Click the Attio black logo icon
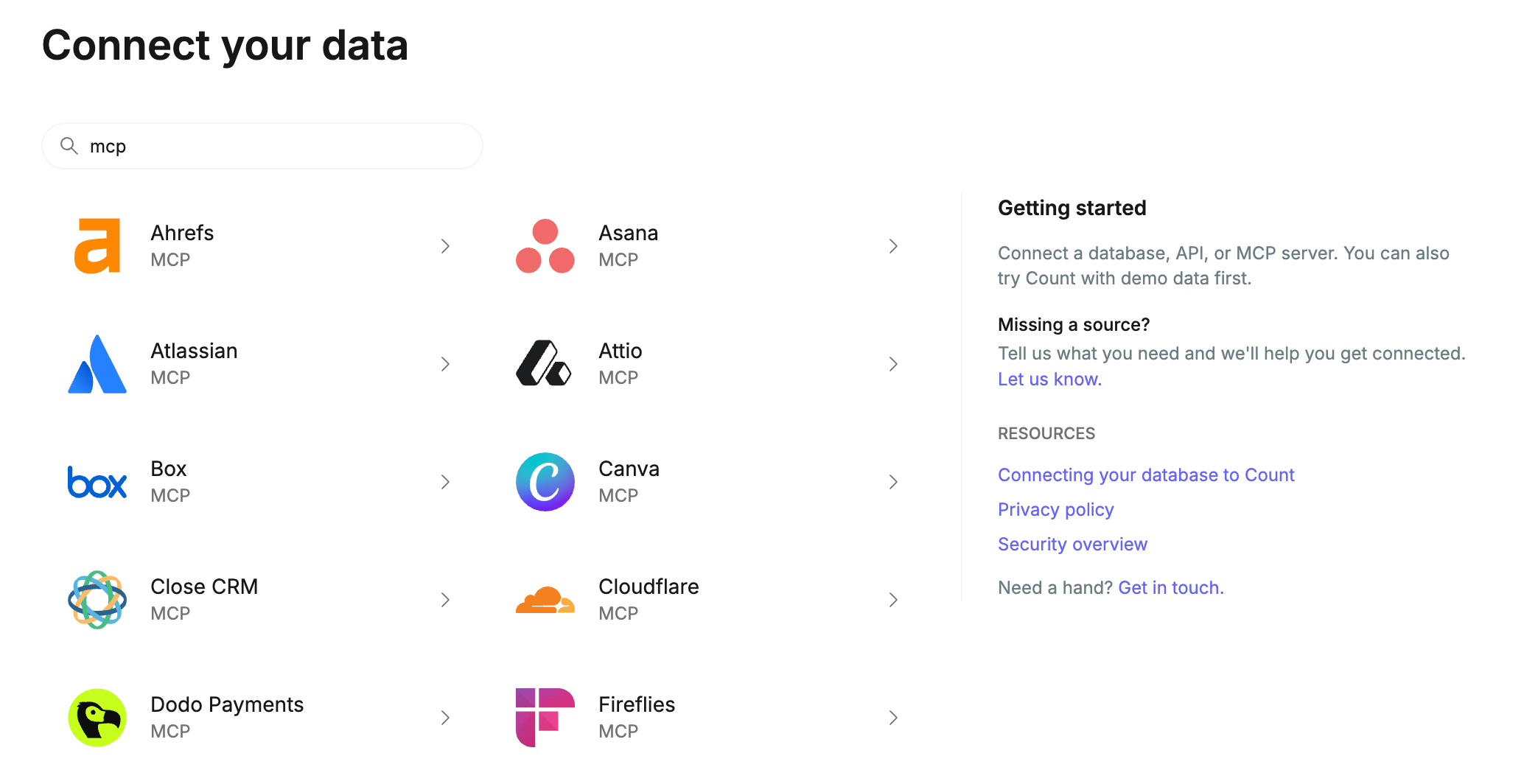1524x784 pixels. pos(545,363)
